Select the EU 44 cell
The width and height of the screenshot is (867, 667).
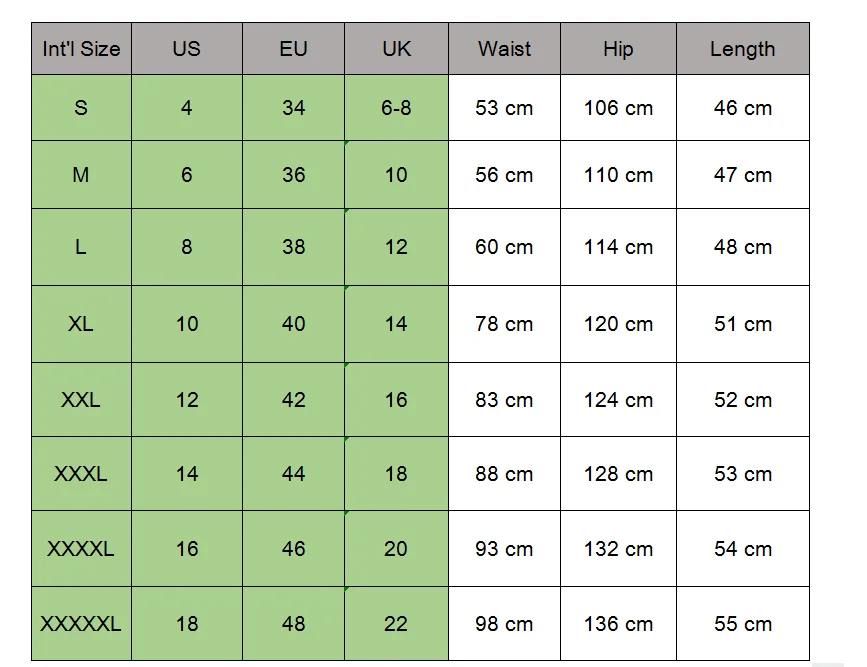coord(293,473)
